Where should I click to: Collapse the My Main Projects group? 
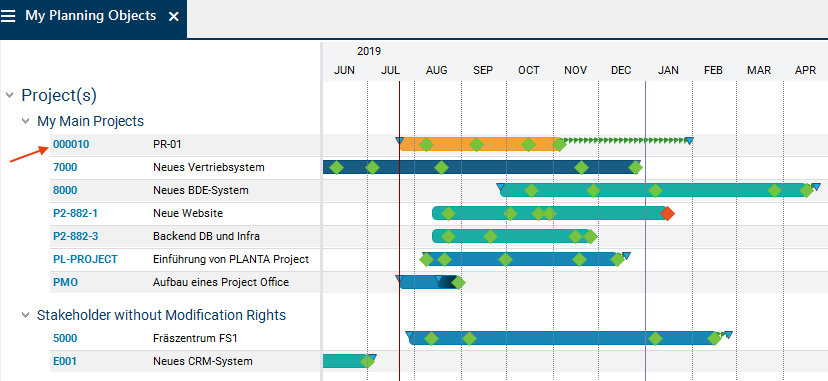[x=25, y=121]
